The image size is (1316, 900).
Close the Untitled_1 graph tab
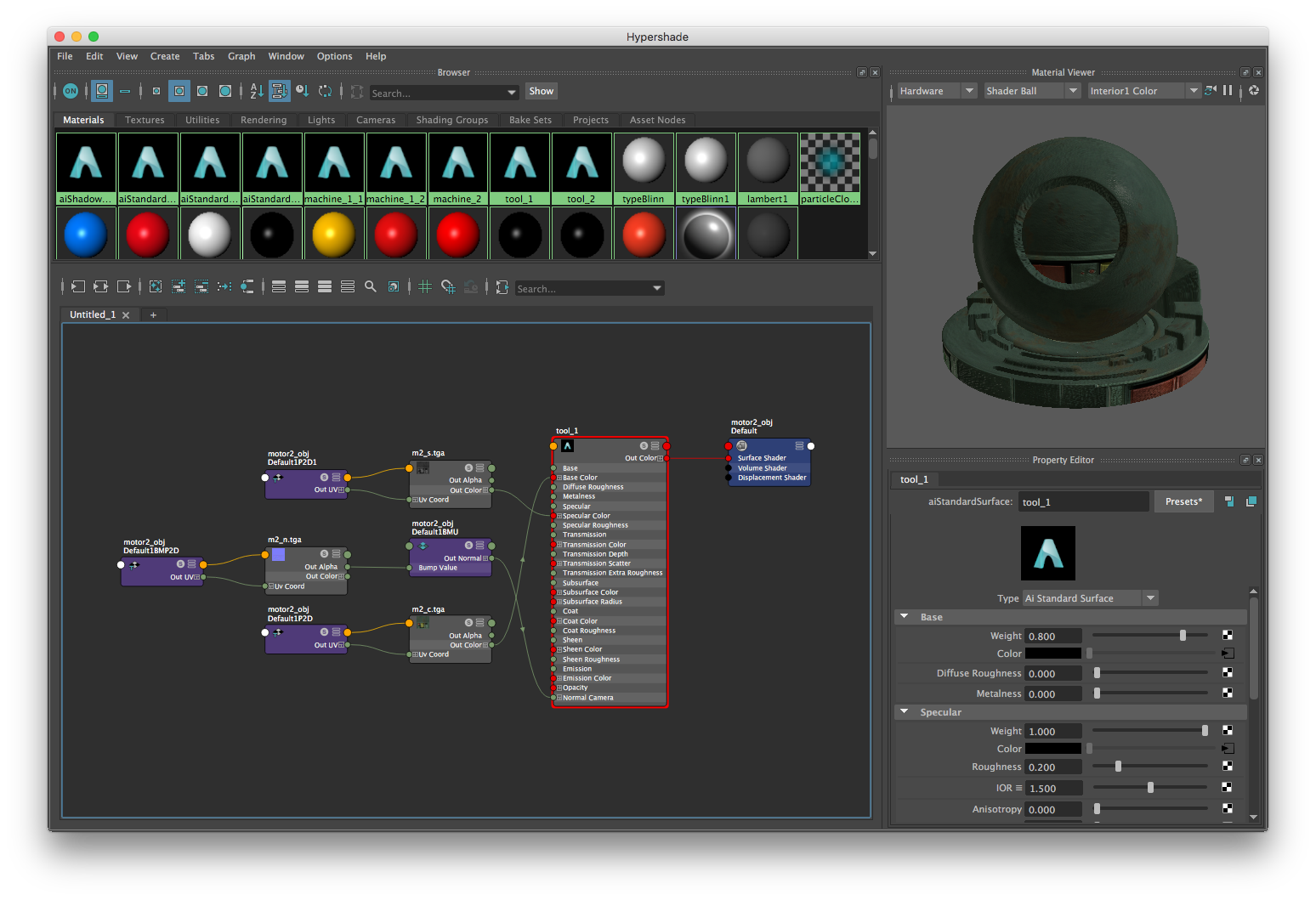pos(126,315)
